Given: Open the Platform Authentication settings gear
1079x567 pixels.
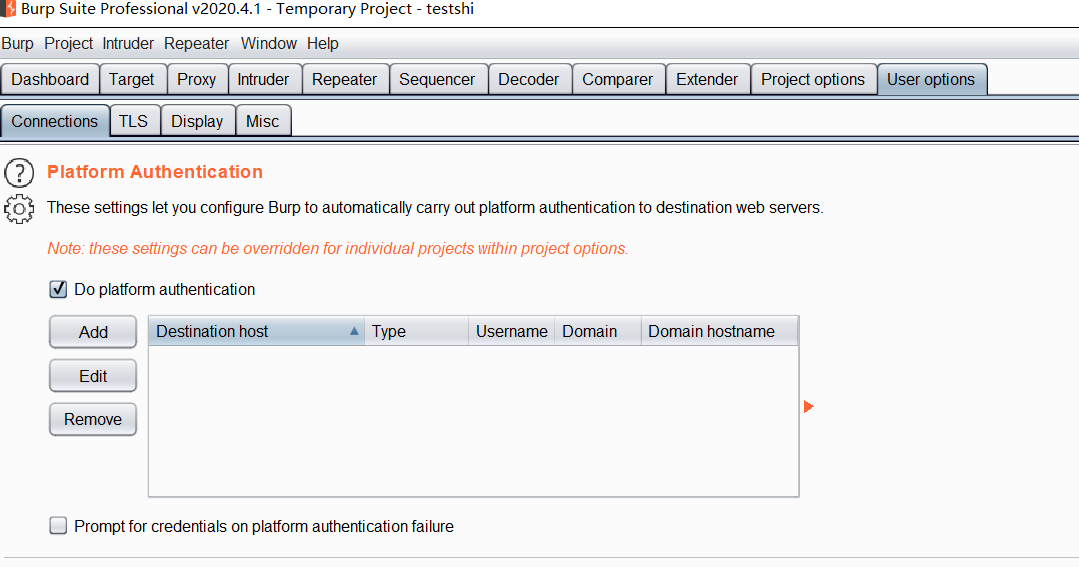Looking at the screenshot, I should [x=19, y=208].
